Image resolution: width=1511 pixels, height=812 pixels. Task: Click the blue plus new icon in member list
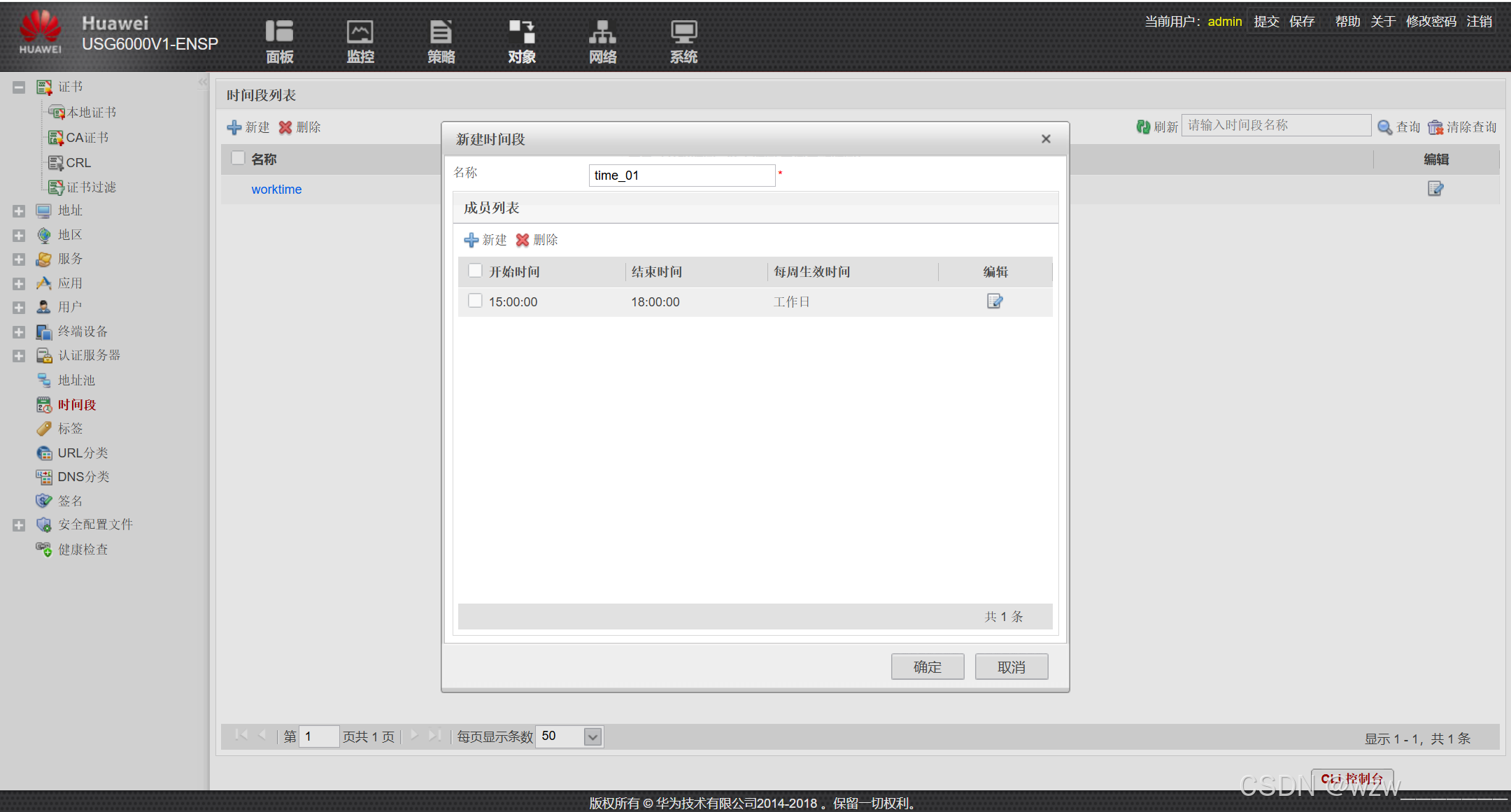click(471, 240)
